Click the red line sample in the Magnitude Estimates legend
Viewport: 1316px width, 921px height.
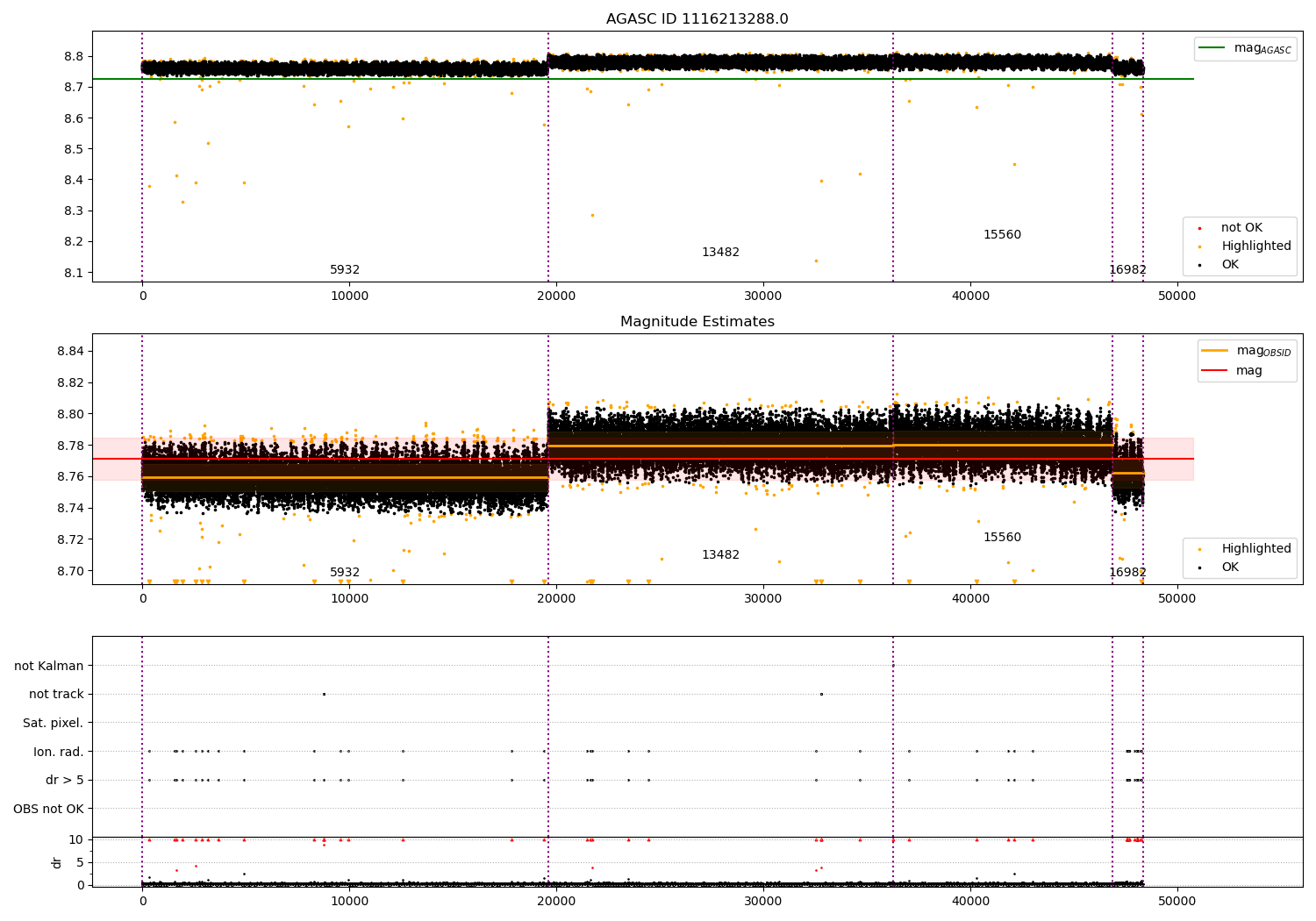(1215, 371)
